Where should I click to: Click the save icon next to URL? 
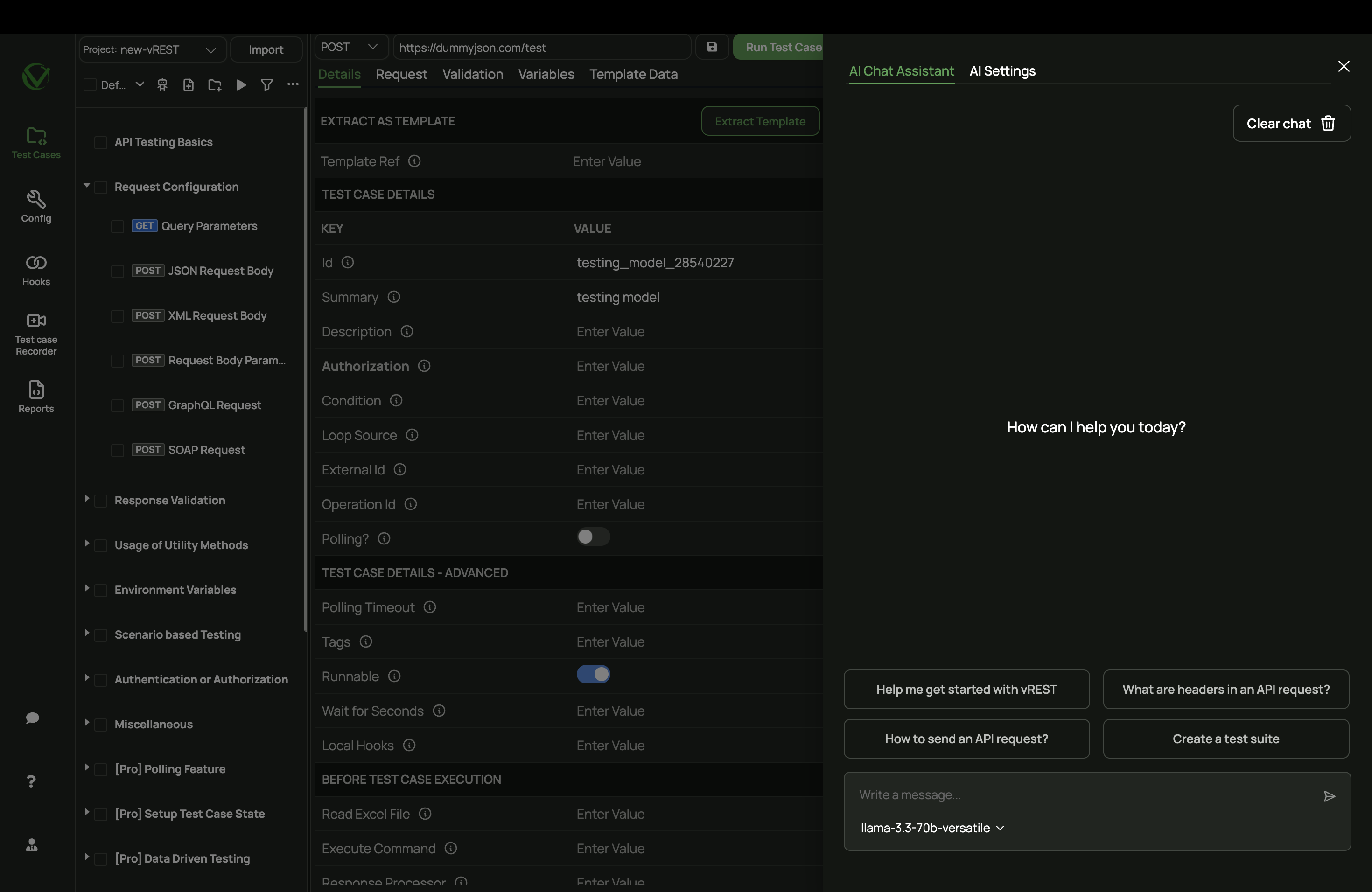(712, 47)
